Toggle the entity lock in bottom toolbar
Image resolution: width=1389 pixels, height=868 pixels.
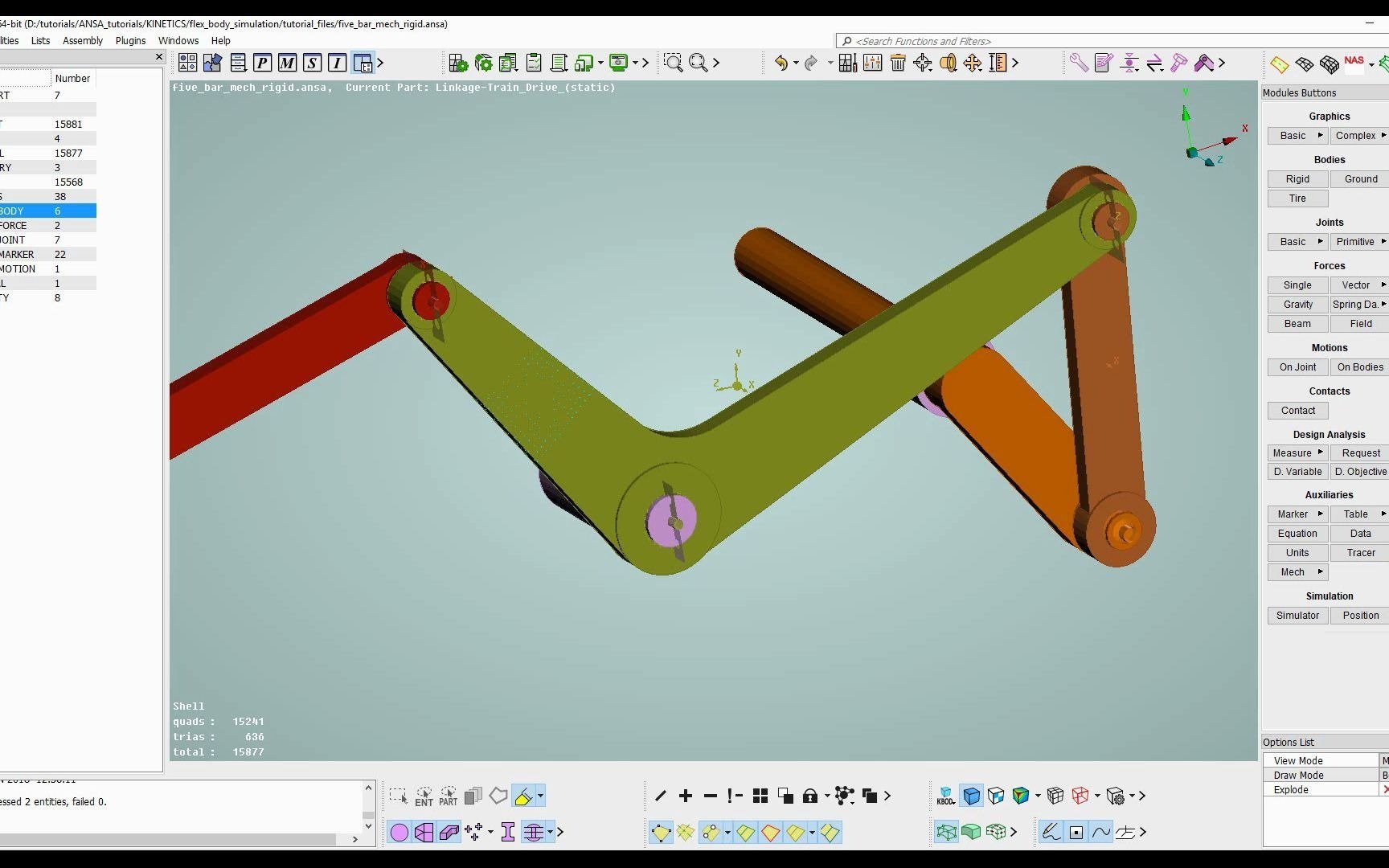pos(812,796)
